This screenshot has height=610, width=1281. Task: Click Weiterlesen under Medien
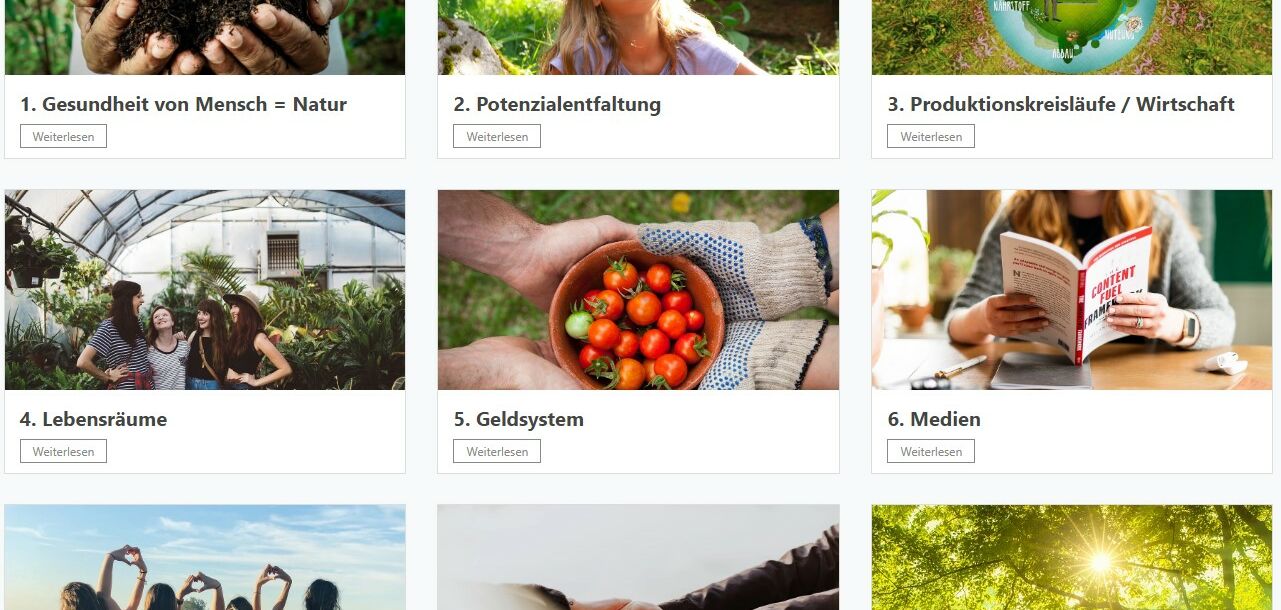[931, 451]
